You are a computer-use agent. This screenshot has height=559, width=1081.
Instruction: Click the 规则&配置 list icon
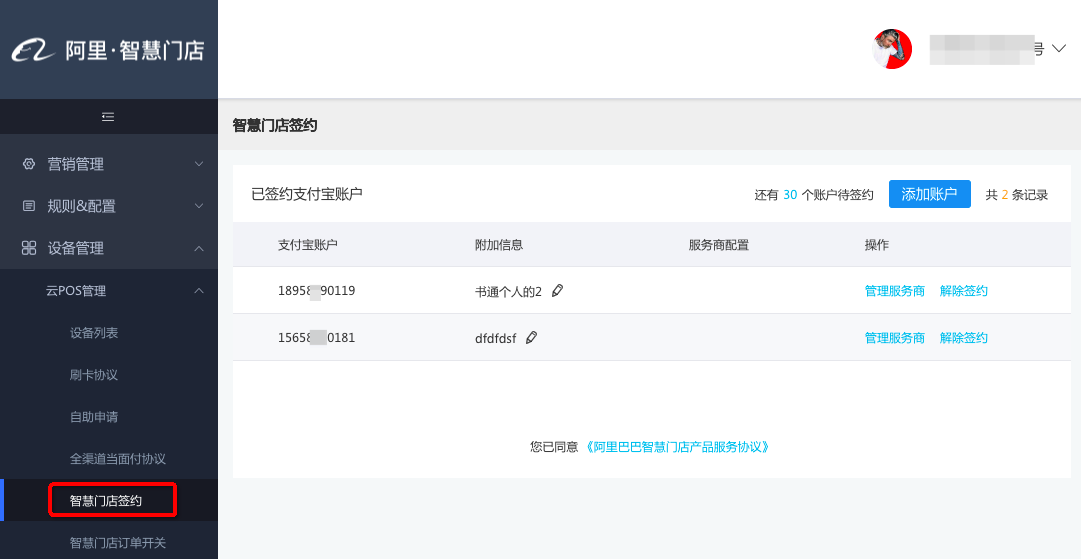tap(28, 206)
